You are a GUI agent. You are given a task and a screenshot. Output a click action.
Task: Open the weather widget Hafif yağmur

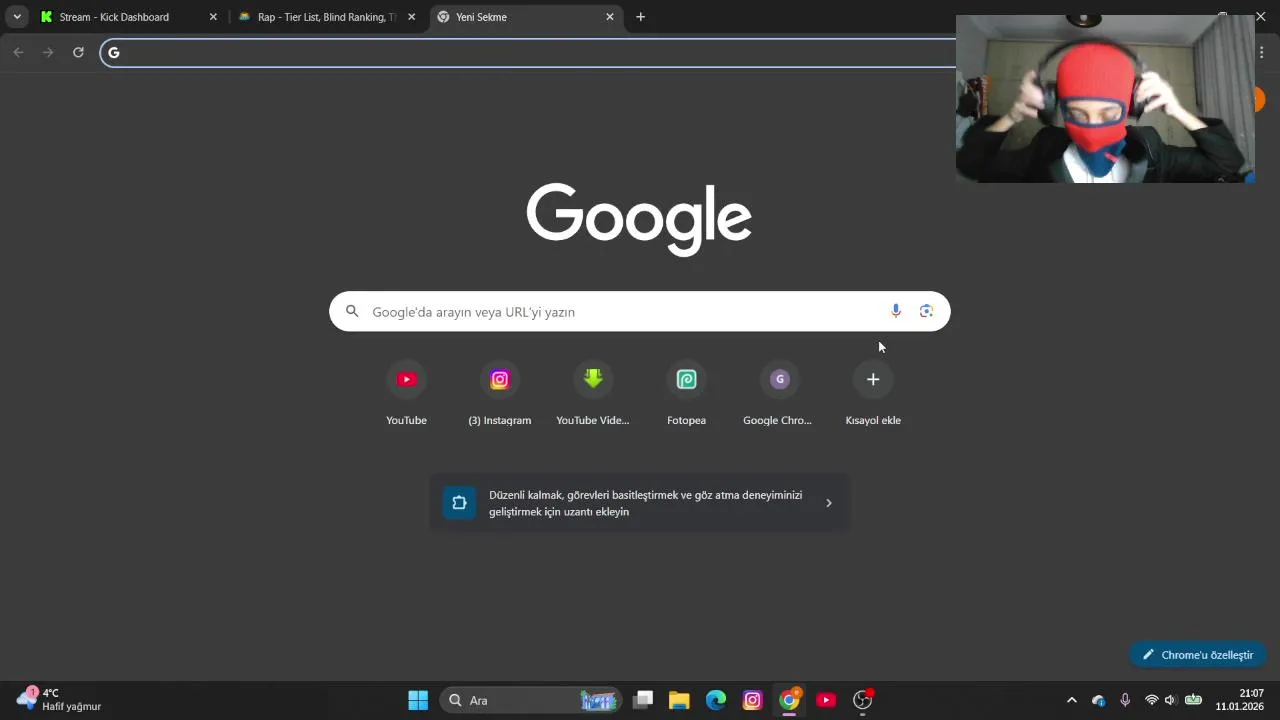60,700
